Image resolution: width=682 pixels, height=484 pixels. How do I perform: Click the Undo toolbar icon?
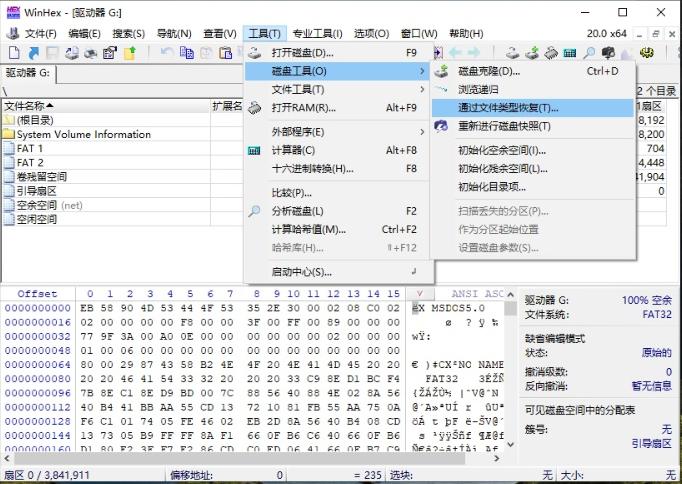click(x=167, y=53)
